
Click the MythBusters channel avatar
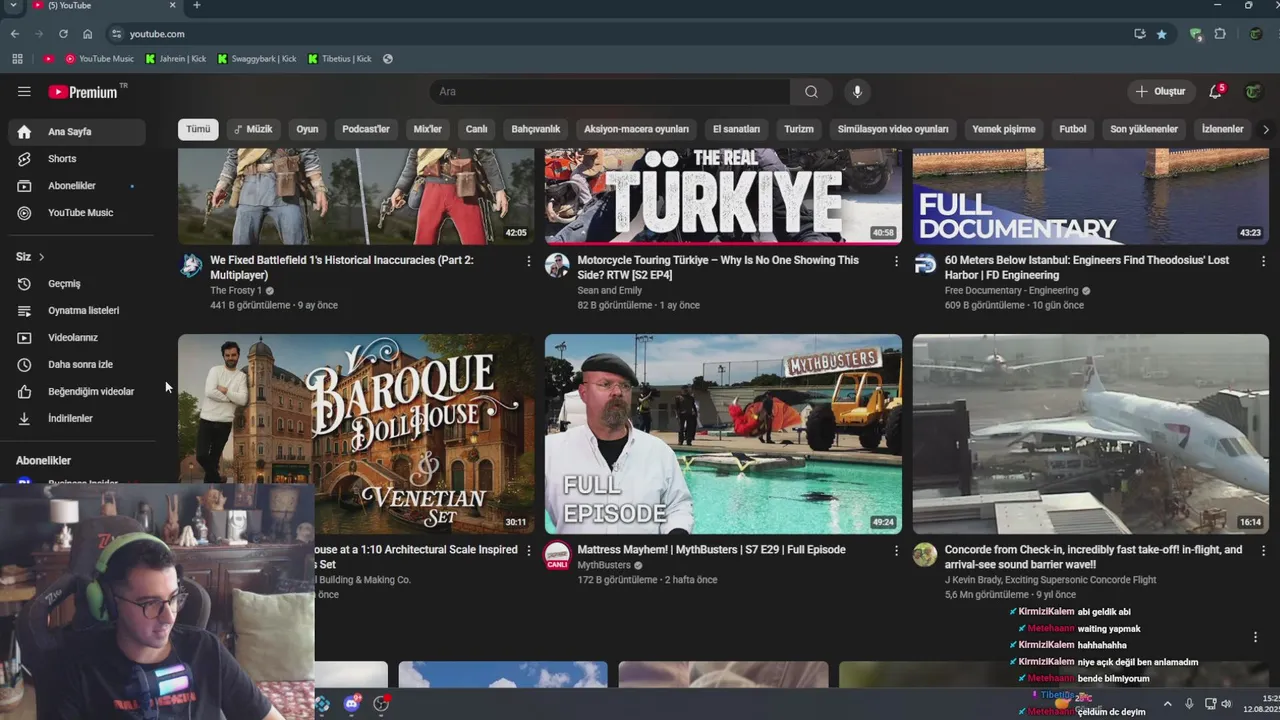pyautogui.click(x=557, y=555)
